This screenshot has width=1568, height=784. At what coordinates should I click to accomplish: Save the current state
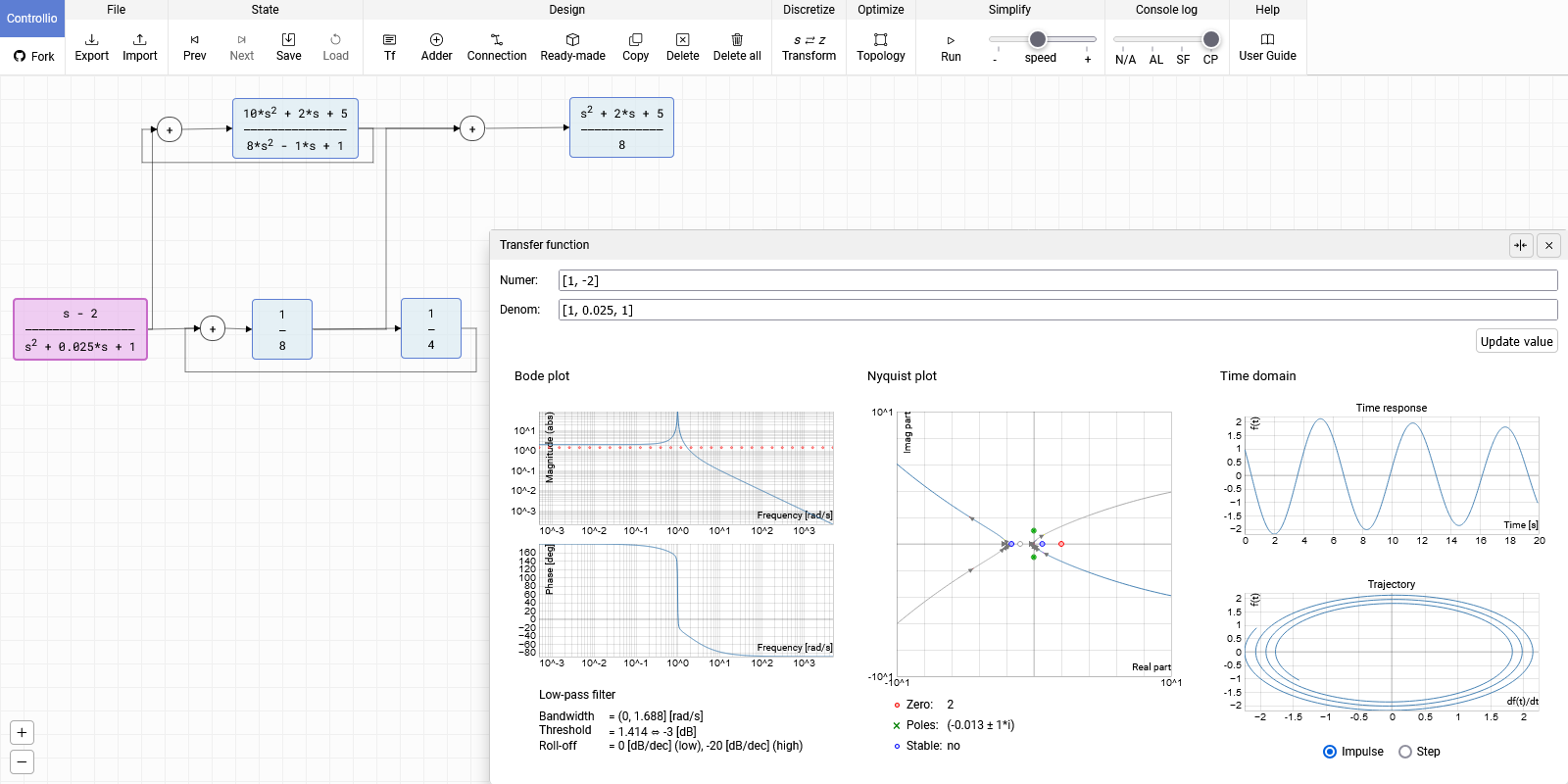(x=289, y=47)
